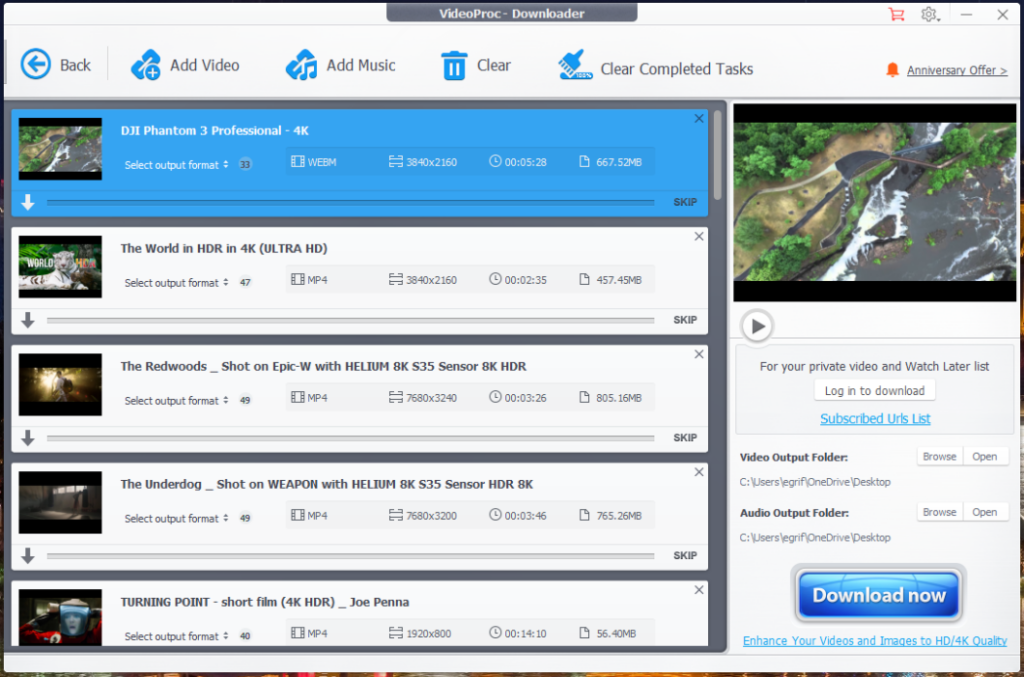This screenshot has height=677, width=1024.
Task: Open output format dropdown for DJI Phantom
Action: click(176, 165)
